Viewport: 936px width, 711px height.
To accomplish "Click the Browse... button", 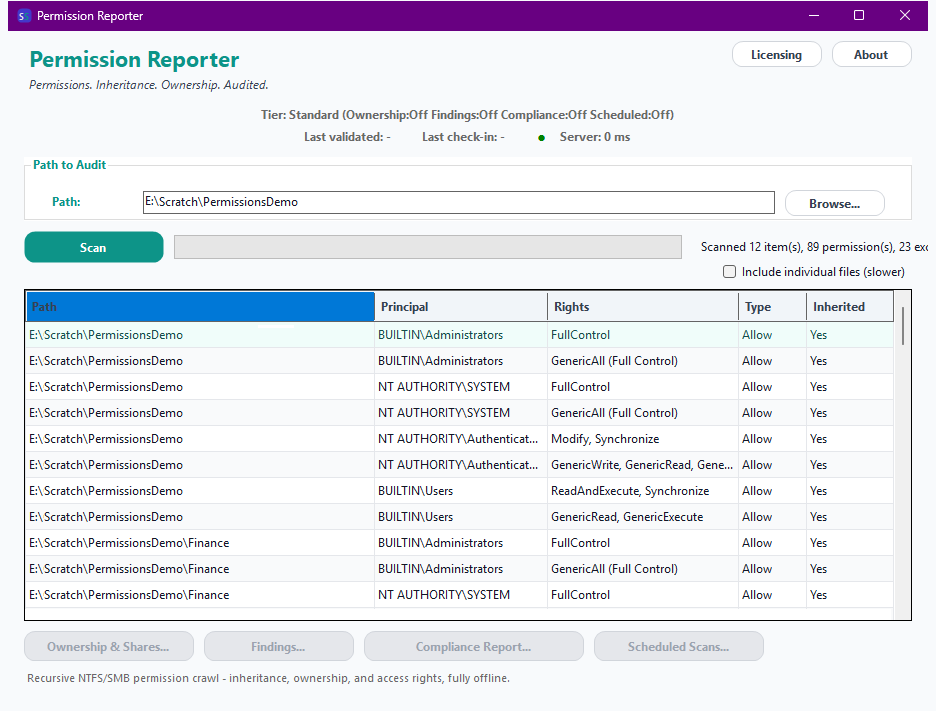I will point(834,204).
